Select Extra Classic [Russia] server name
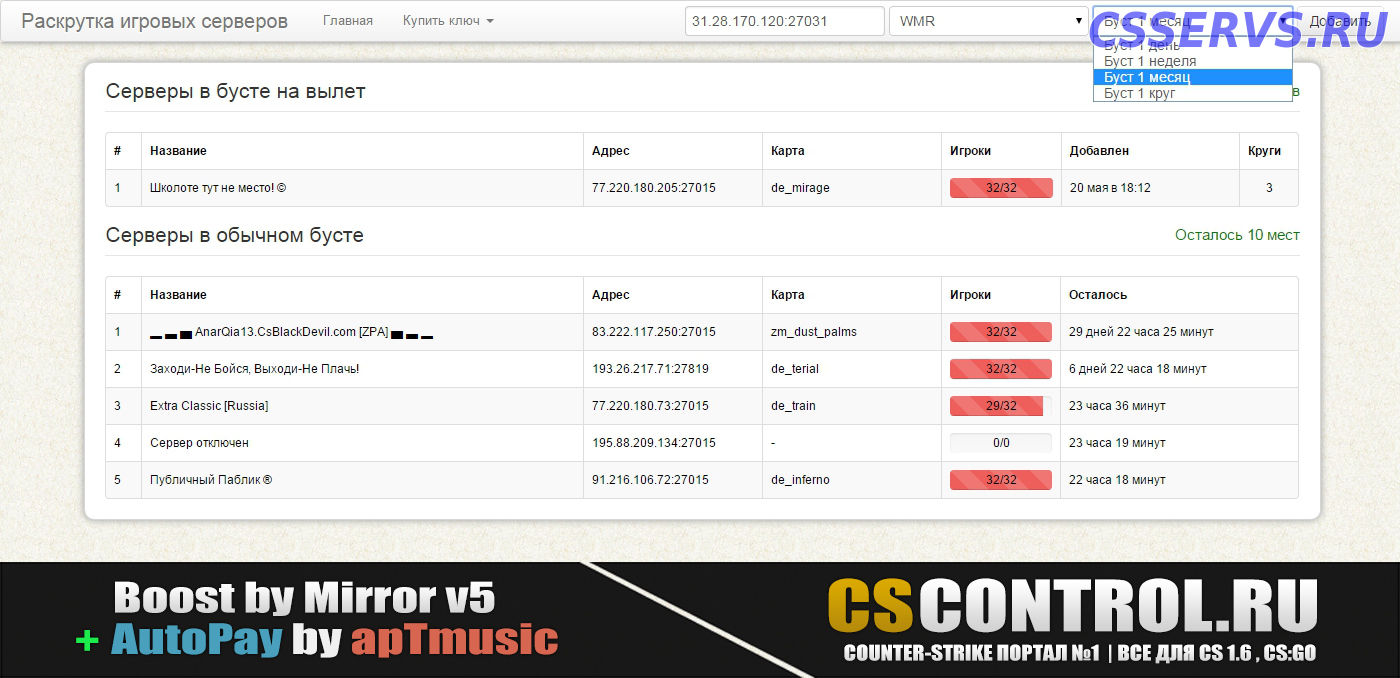This screenshot has height=678, width=1400. pyautogui.click(x=209, y=406)
